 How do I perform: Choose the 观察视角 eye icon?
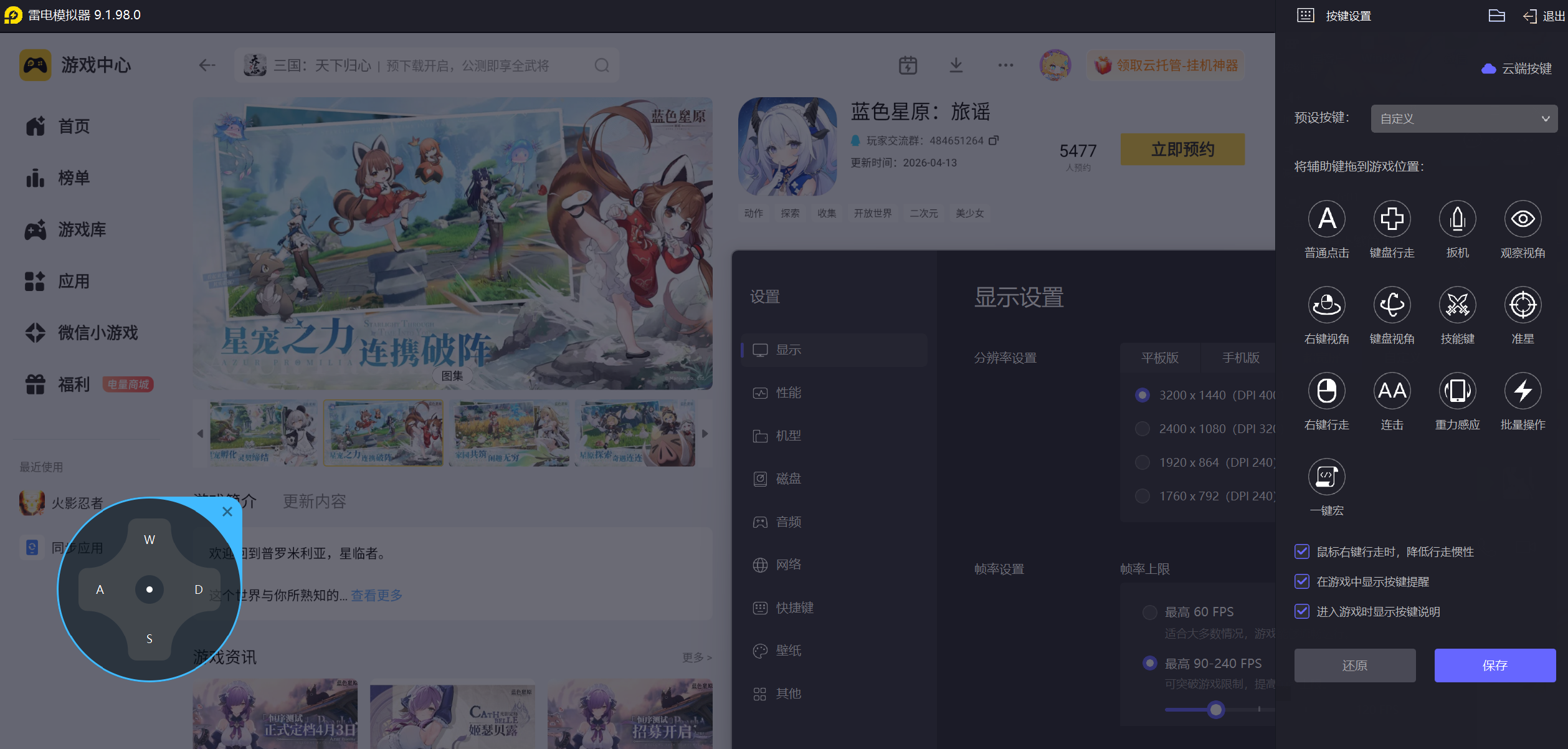(1523, 219)
